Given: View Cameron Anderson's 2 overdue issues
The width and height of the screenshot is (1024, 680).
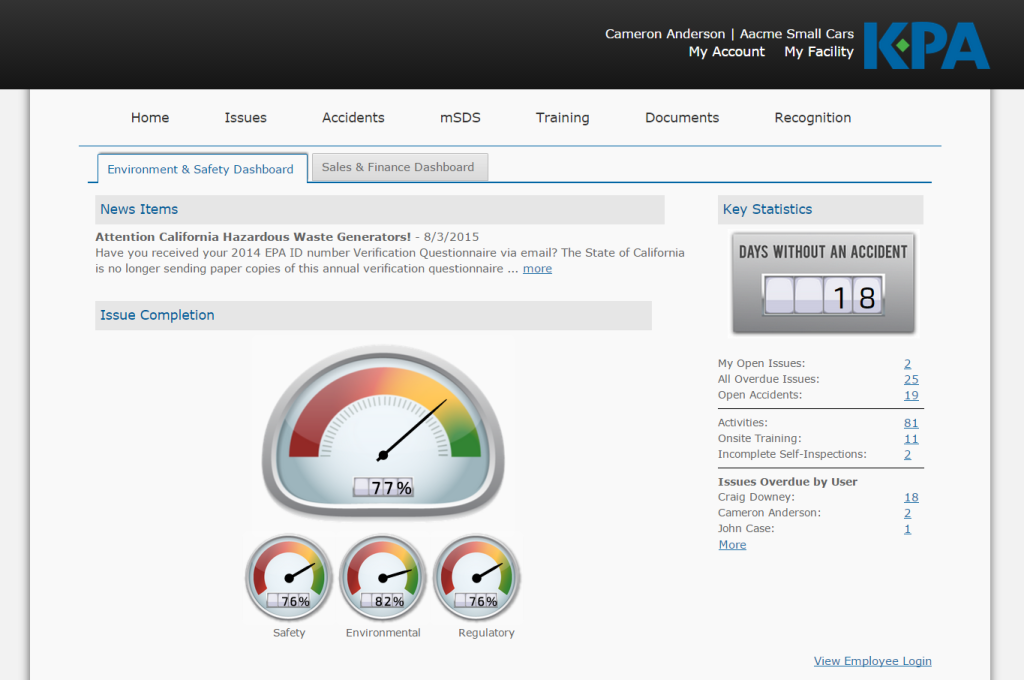Looking at the screenshot, I should (907, 513).
